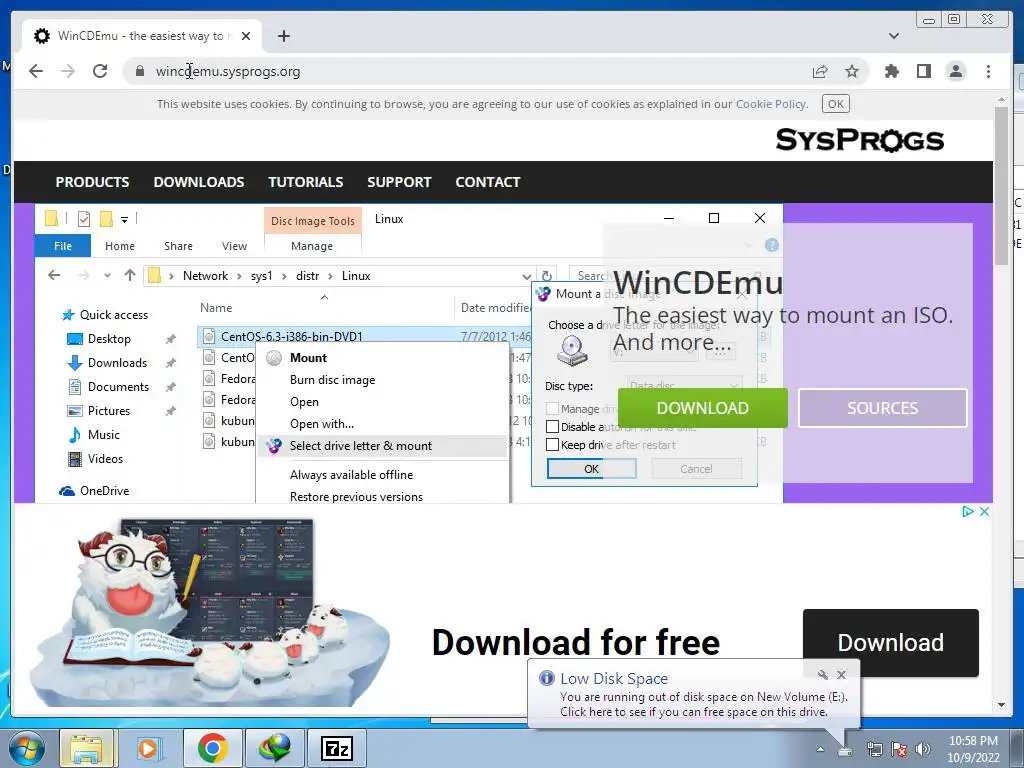1024x768 pixels.
Task: Click the ad's black Download button
Action: pyautogui.click(x=891, y=643)
